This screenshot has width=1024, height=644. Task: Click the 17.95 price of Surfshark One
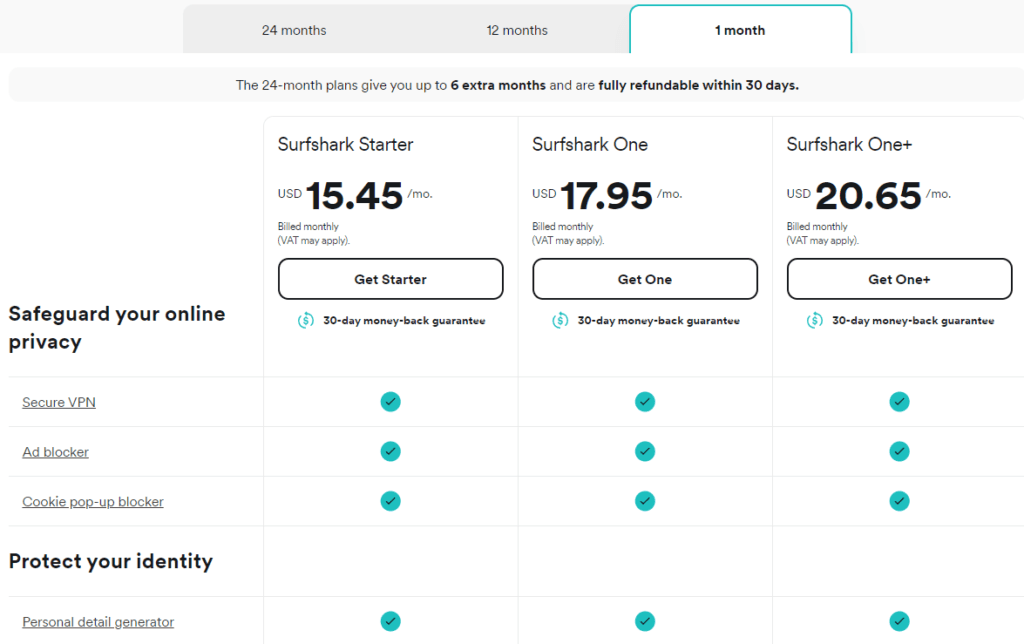pos(607,196)
